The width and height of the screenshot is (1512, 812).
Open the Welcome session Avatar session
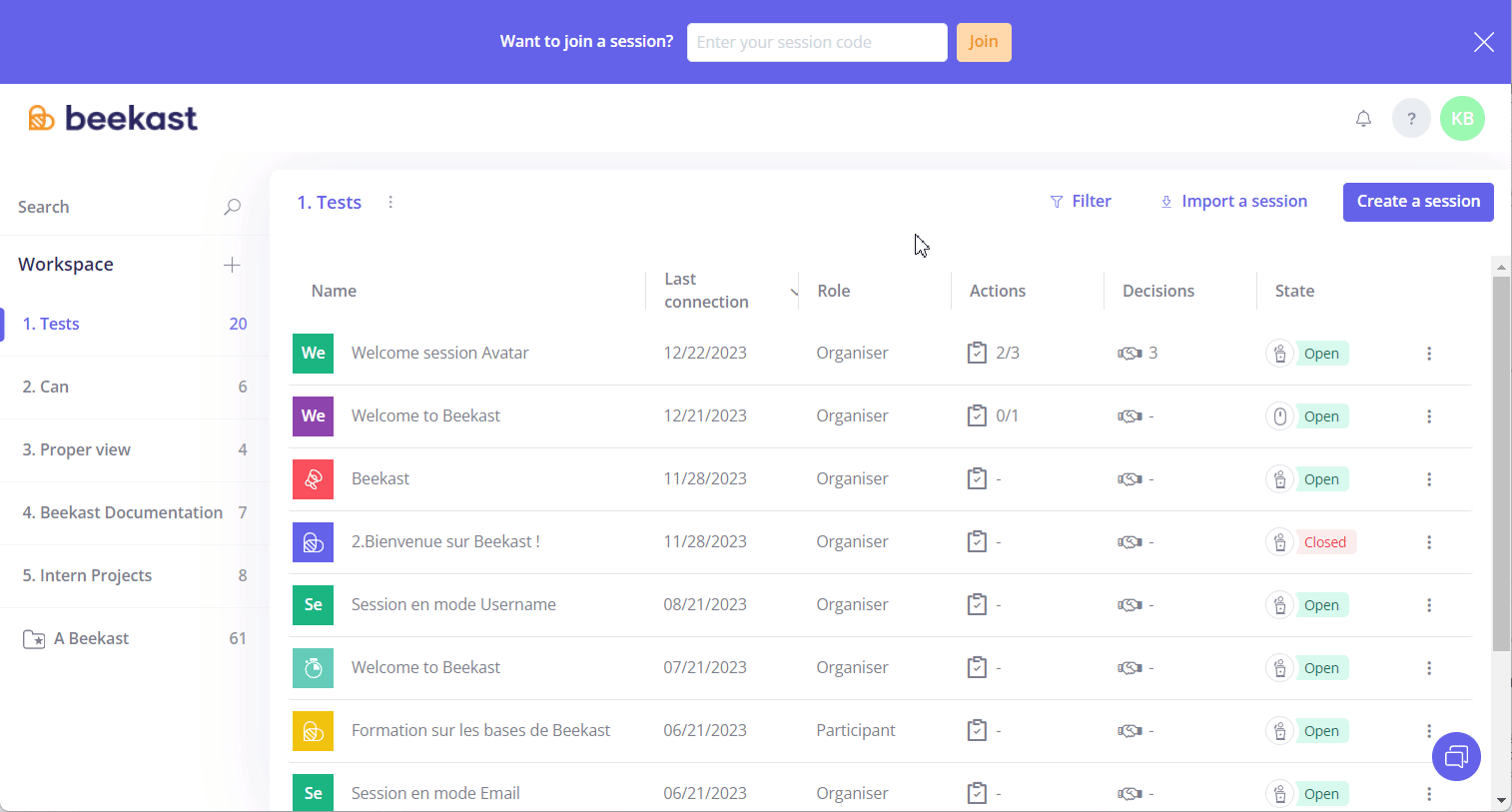pos(439,353)
